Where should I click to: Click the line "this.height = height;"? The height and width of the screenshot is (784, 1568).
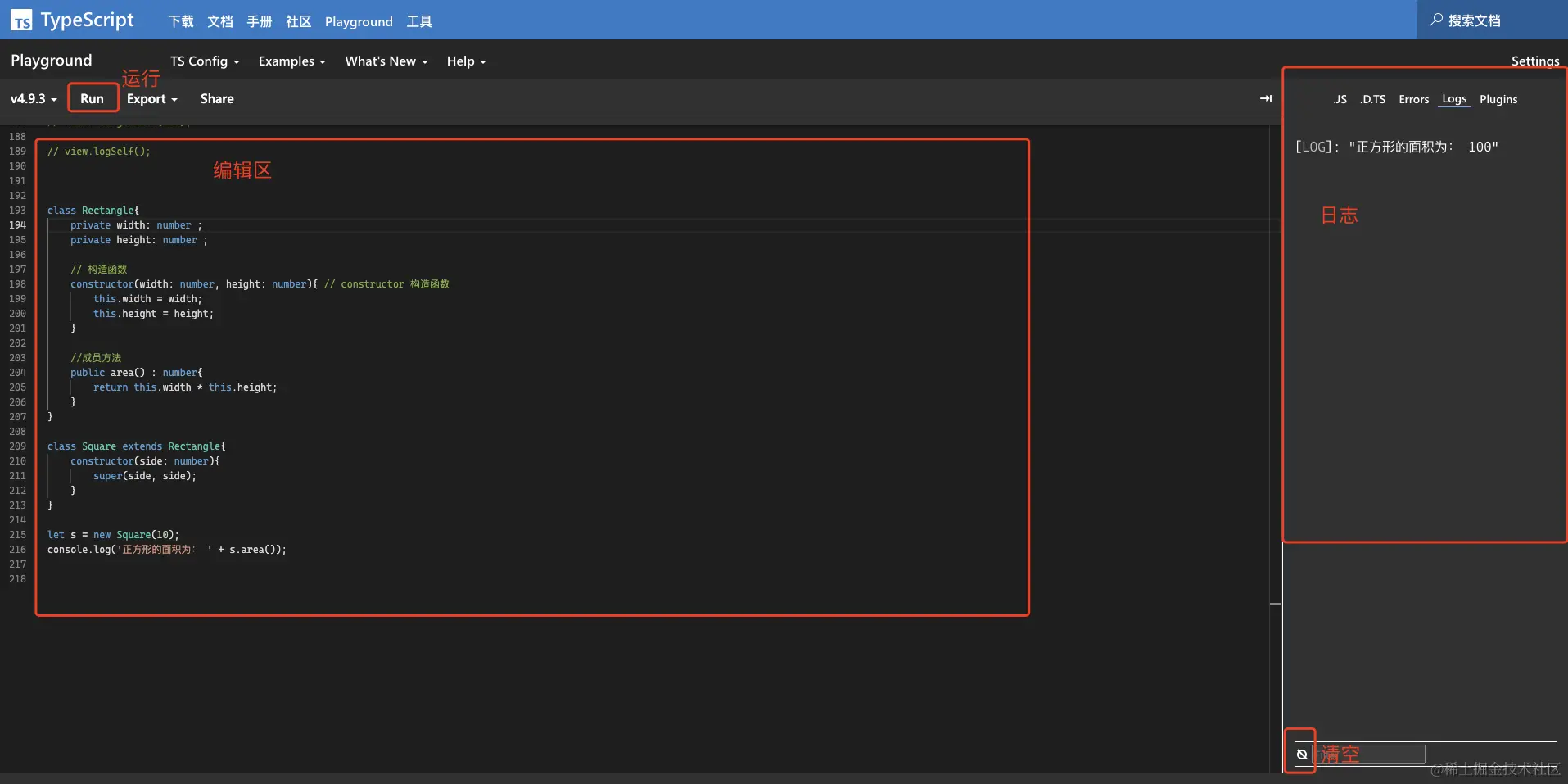(153, 314)
